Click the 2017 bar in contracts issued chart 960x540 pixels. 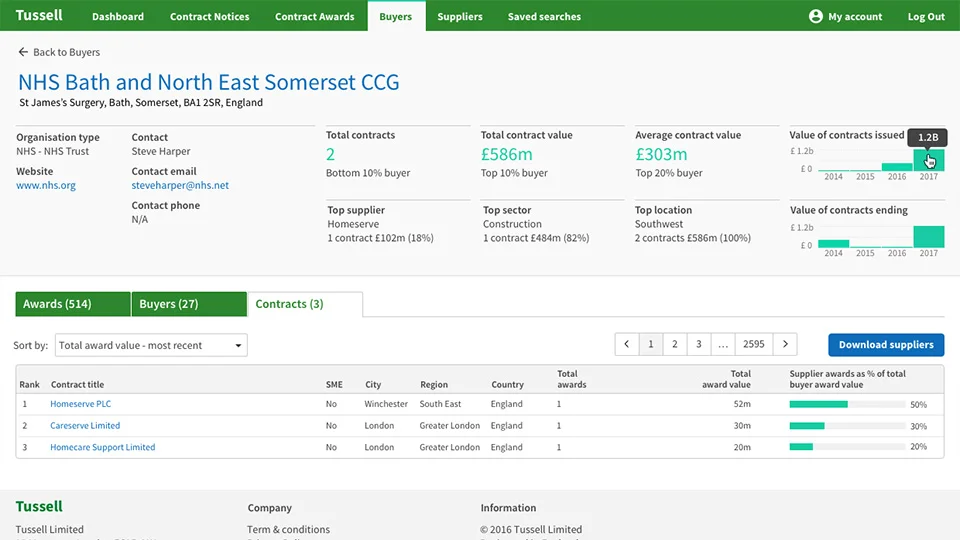pos(929,160)
